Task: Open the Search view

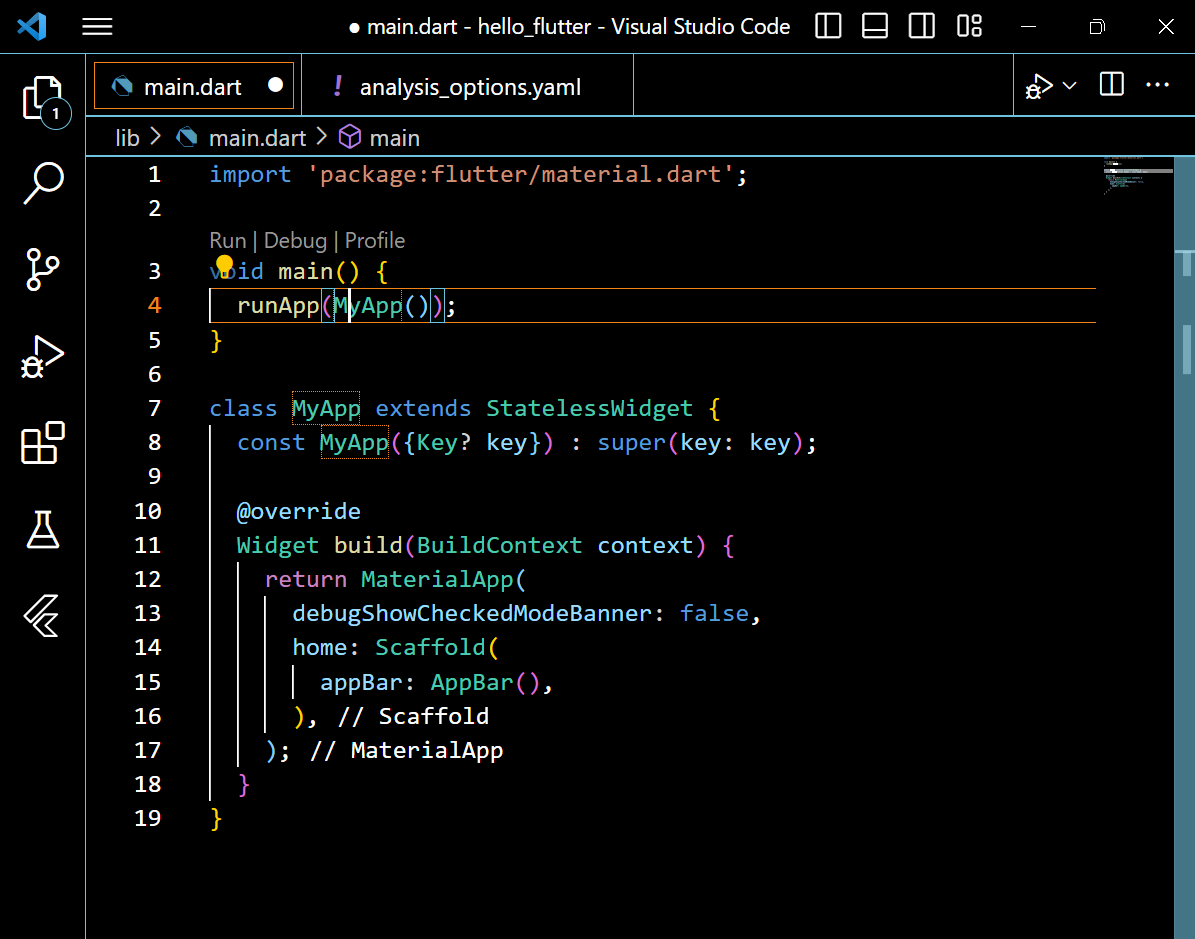Action: click(x=43, y=183)
